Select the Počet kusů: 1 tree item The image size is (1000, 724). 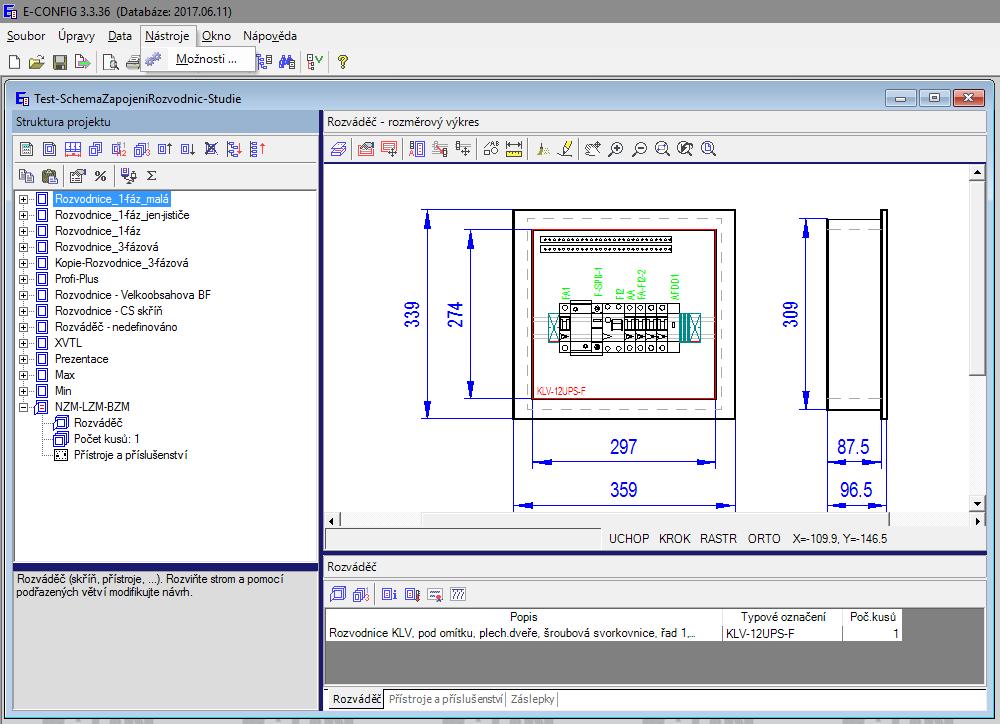107,439
